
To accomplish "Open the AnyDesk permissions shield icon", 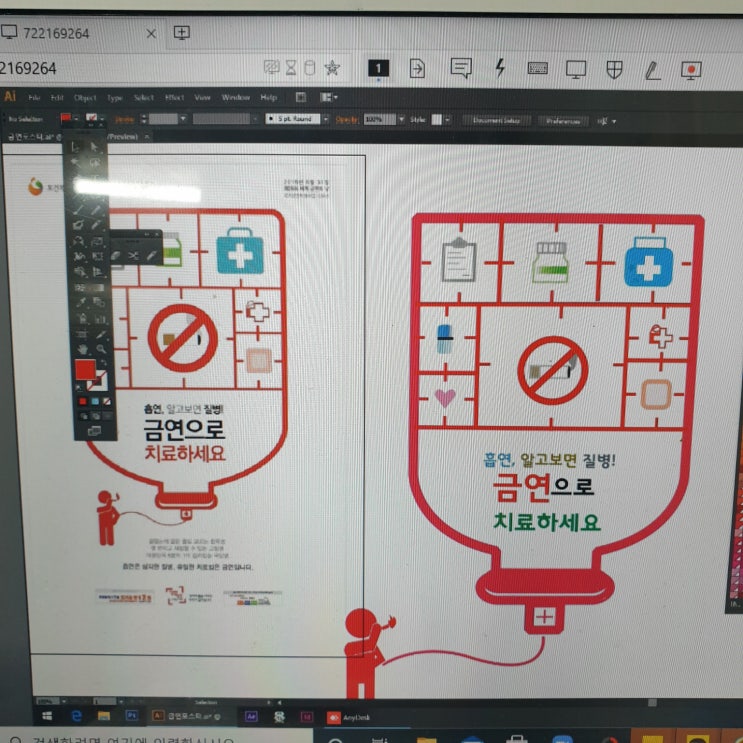I will click(x=614, y=70).
